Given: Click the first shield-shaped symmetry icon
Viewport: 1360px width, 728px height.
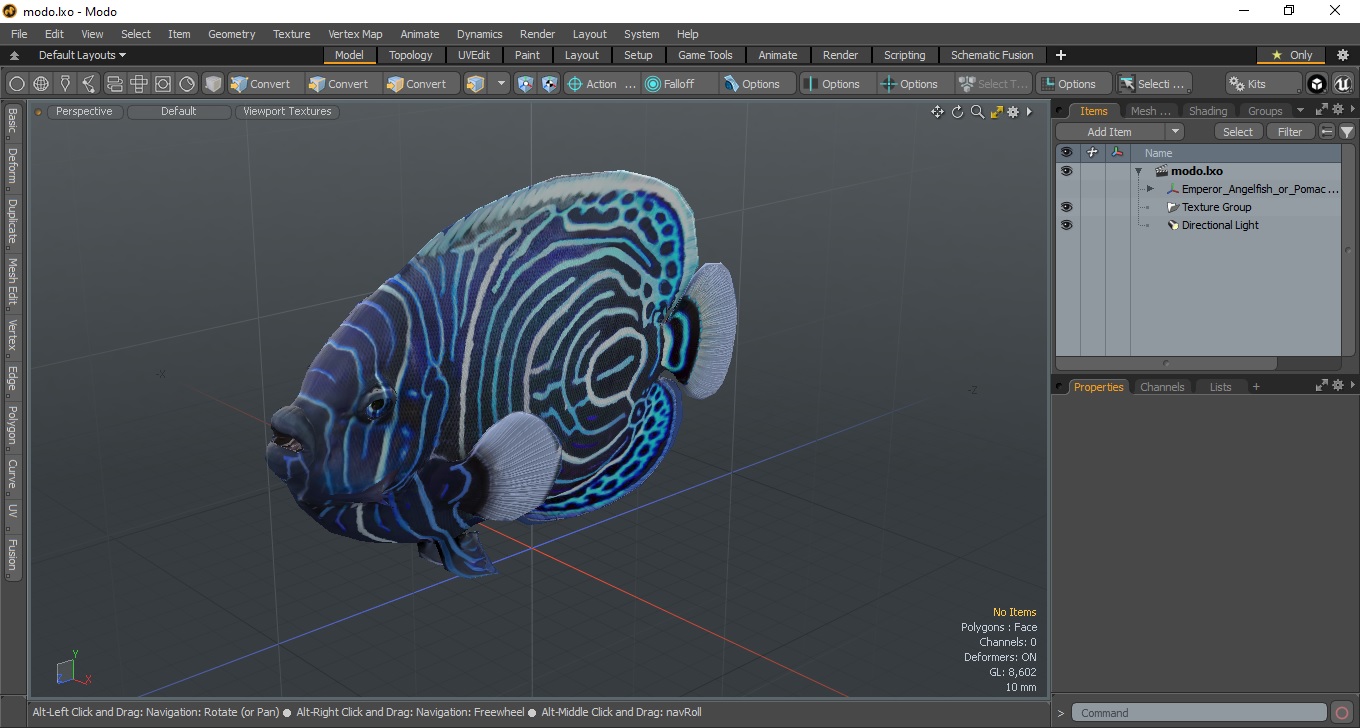Looking at the screenshot, I should point(526,84).
